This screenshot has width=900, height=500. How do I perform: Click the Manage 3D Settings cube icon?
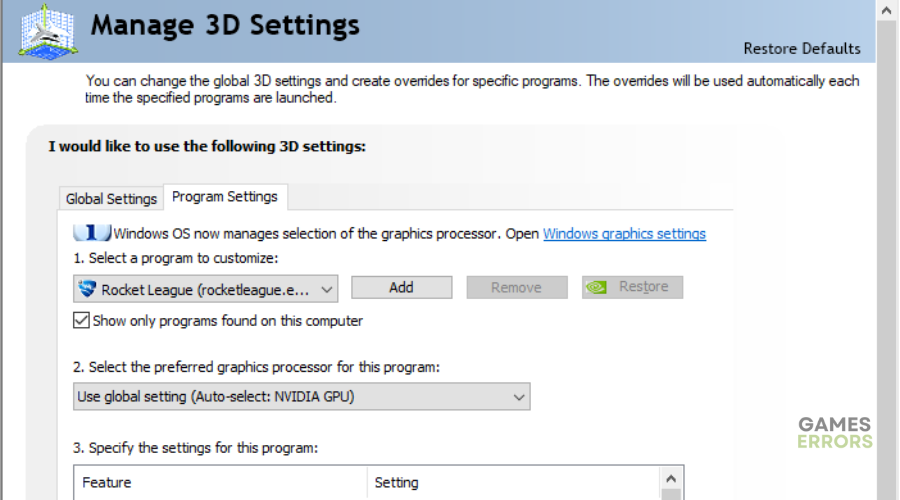(48, 32)
